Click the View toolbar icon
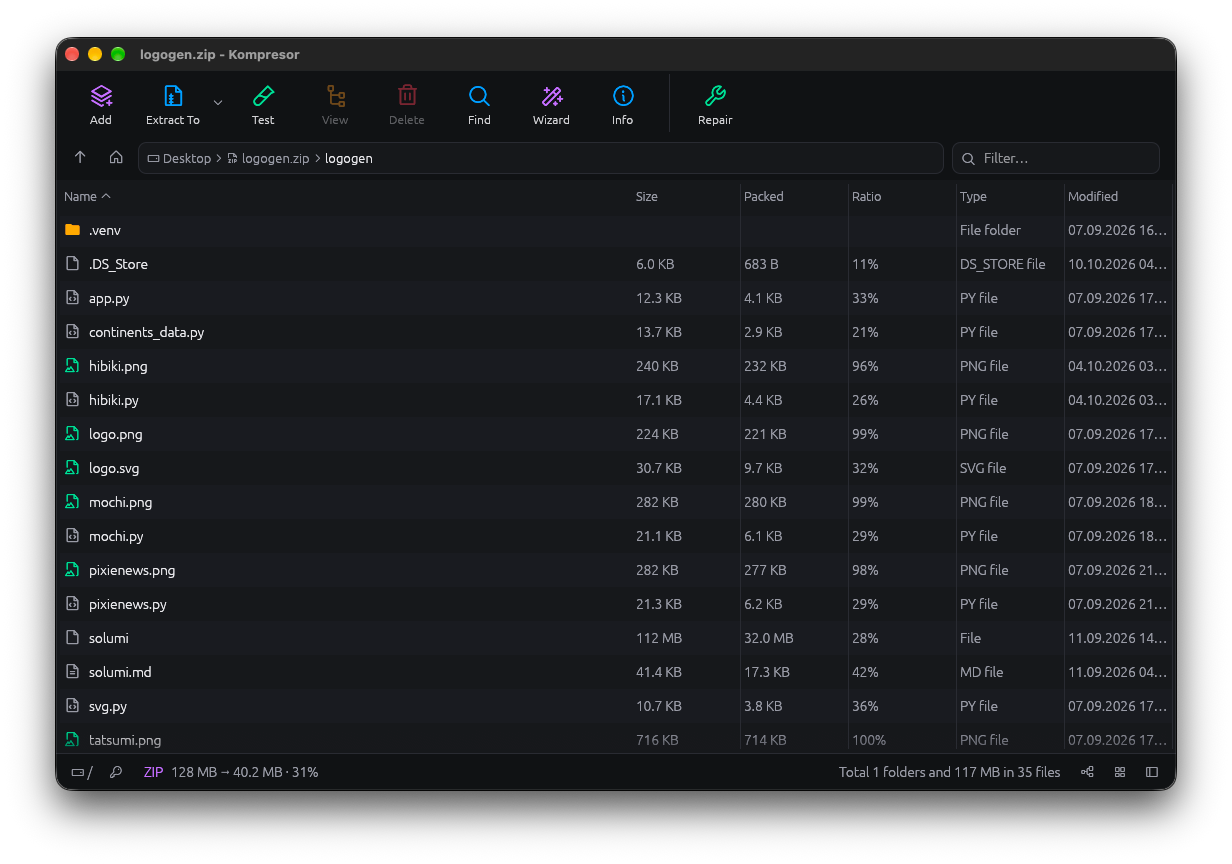 pyautogui.click(x=335, y=96)
